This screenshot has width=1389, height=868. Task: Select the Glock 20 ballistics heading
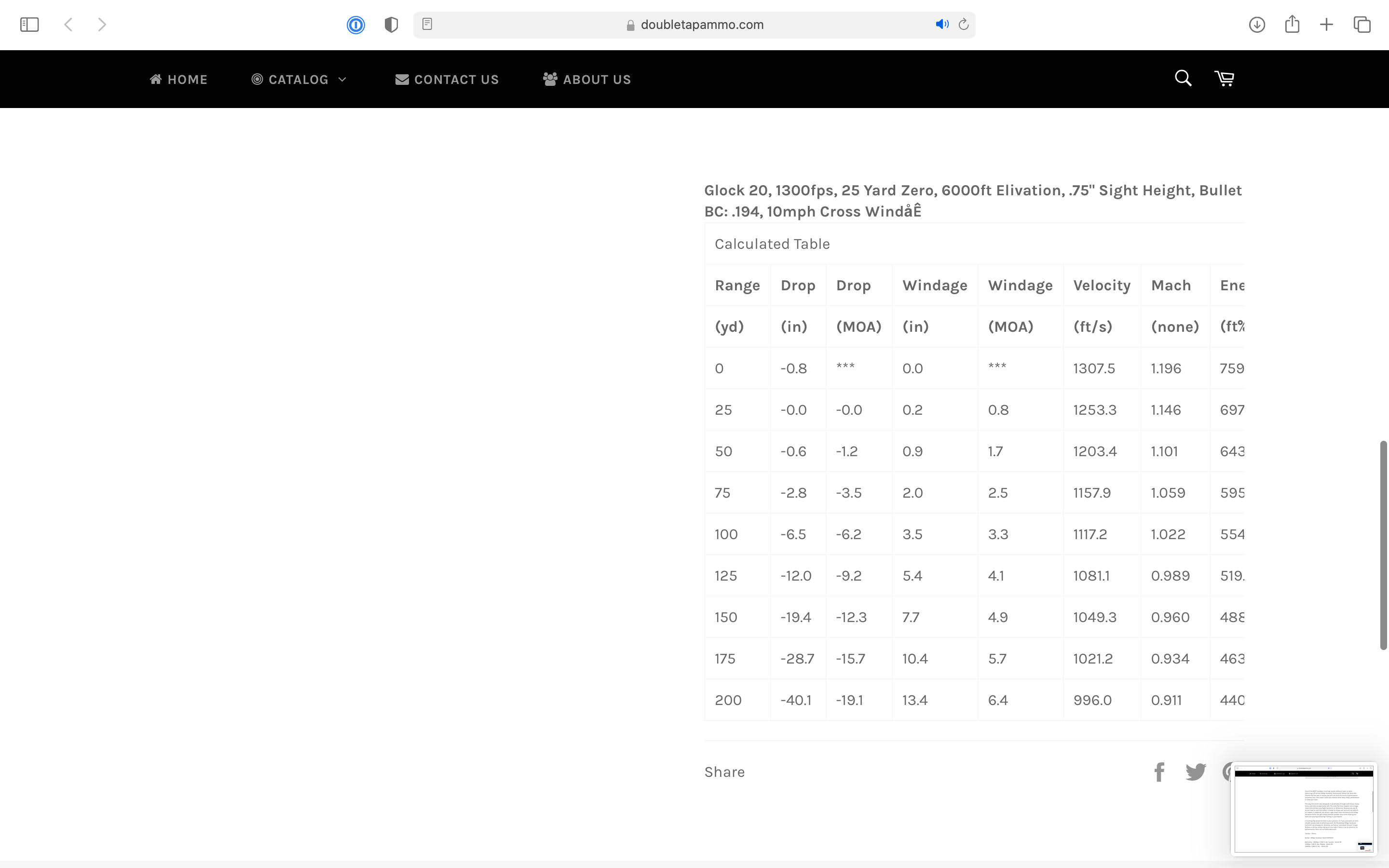point(973,201)
